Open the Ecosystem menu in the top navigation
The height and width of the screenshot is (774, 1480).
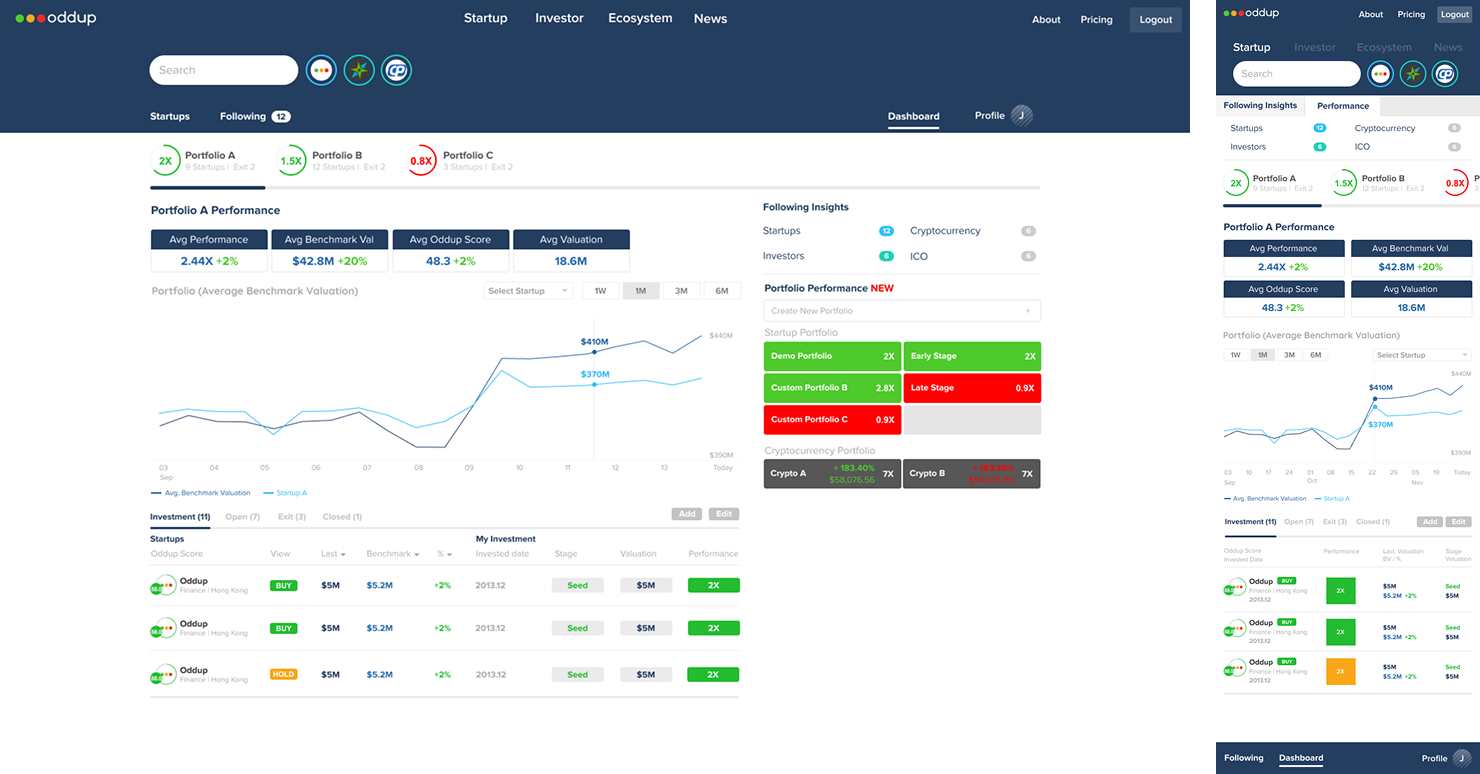(x=640, y=18)
